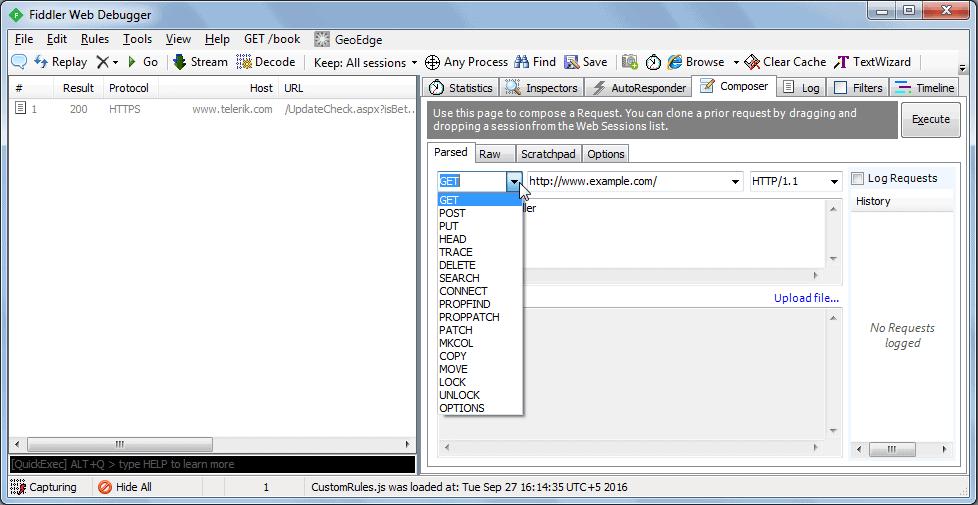Image resolution: width=978 pixels, height=505 pixels.
Task: Click the GET /book menu item
Action: [272, 39]
